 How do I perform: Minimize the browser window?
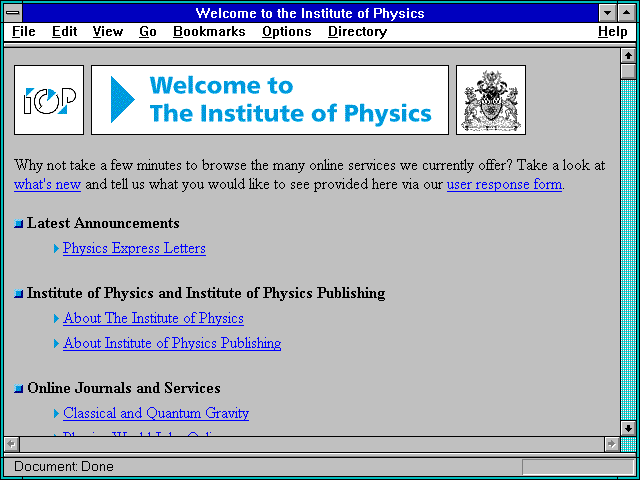(608, 13)
